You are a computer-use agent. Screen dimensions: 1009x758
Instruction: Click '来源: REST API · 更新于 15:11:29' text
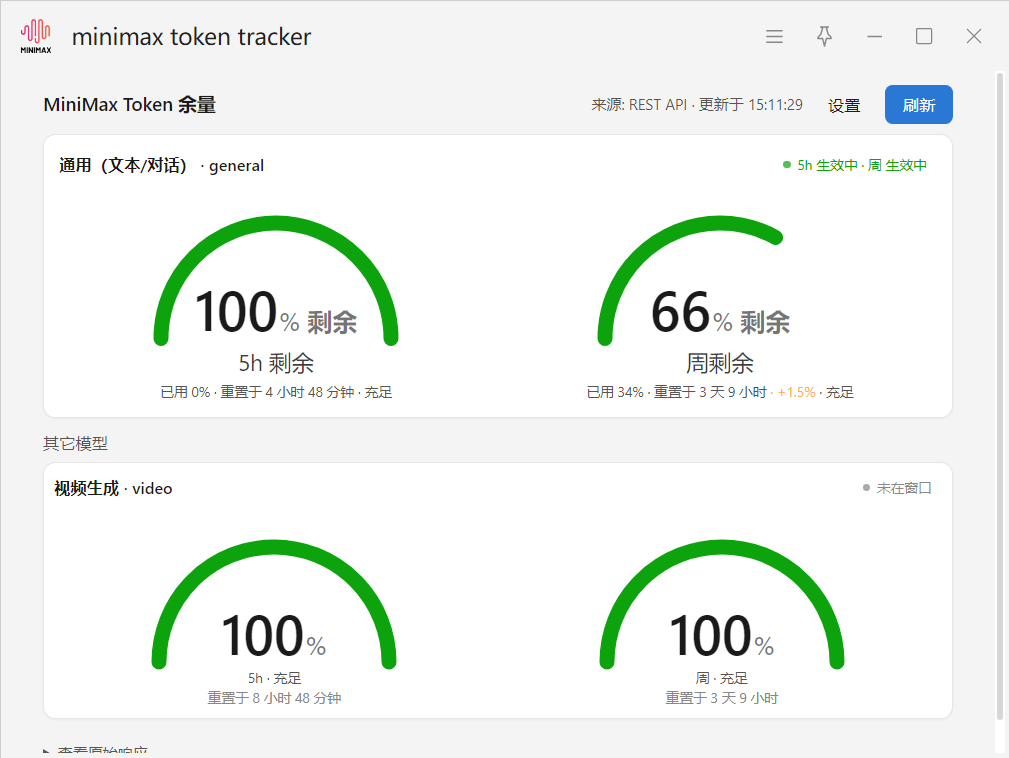pos(697,104)
